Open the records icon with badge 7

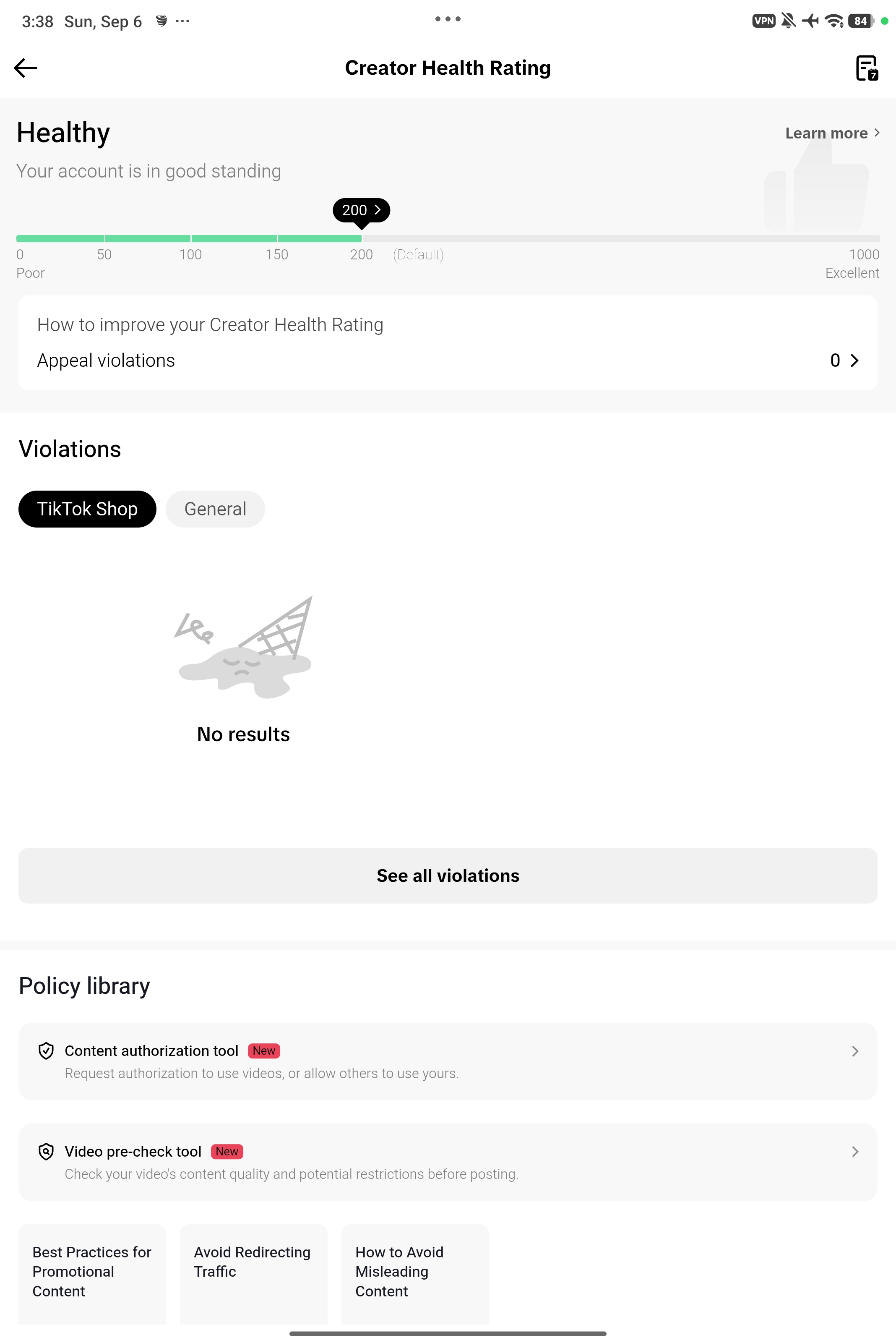(x=866, y=68)
